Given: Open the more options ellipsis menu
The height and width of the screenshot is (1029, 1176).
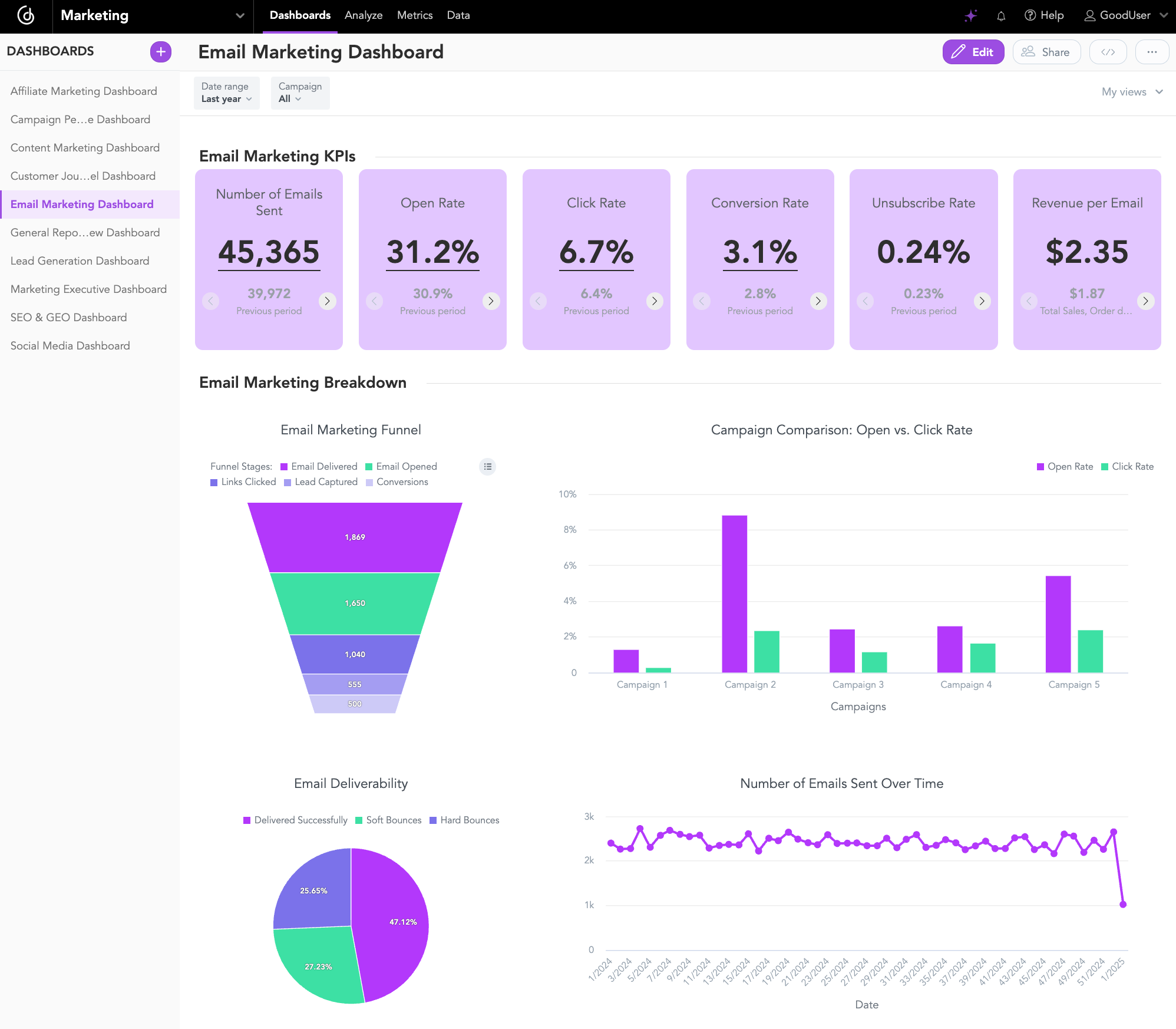Looking at the screenshot, I should (x=1152, y=52).
